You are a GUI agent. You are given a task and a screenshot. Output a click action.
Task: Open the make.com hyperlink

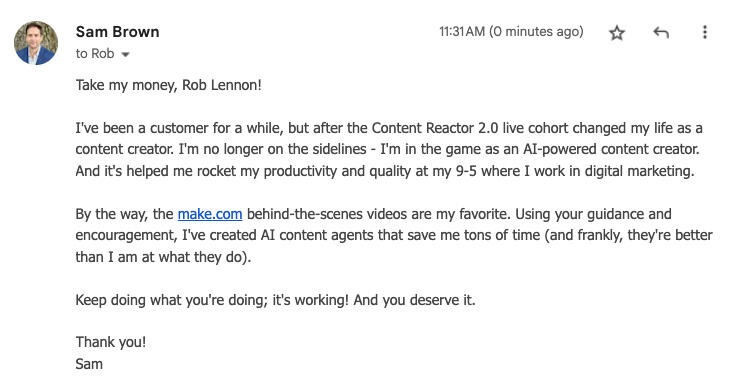click(x=210, y=214)
